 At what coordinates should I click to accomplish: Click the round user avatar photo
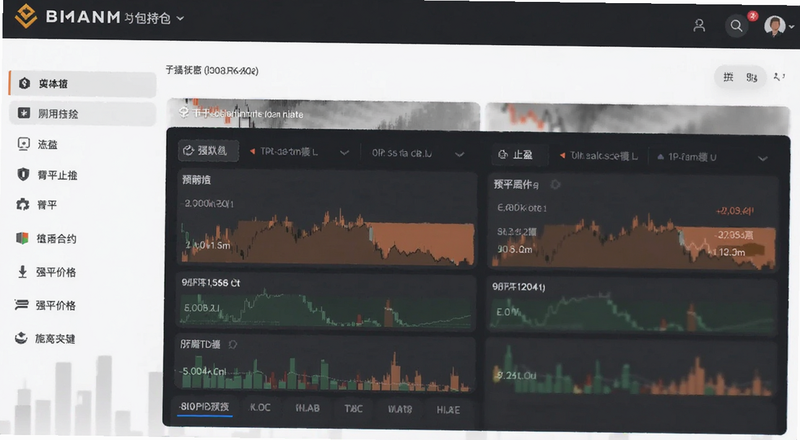774,26
